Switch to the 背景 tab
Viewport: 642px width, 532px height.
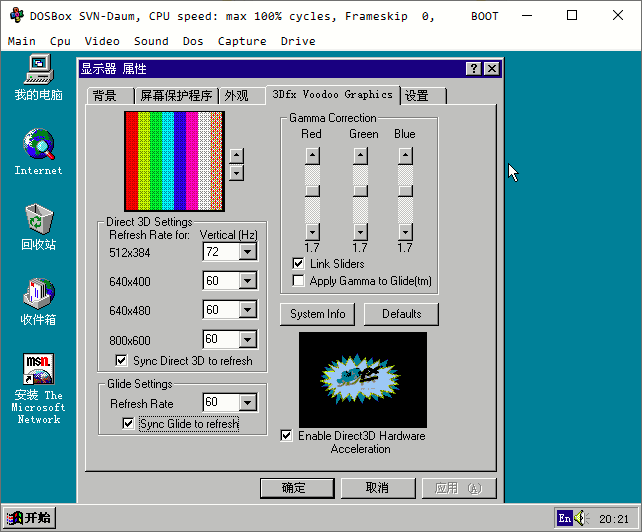111,96
